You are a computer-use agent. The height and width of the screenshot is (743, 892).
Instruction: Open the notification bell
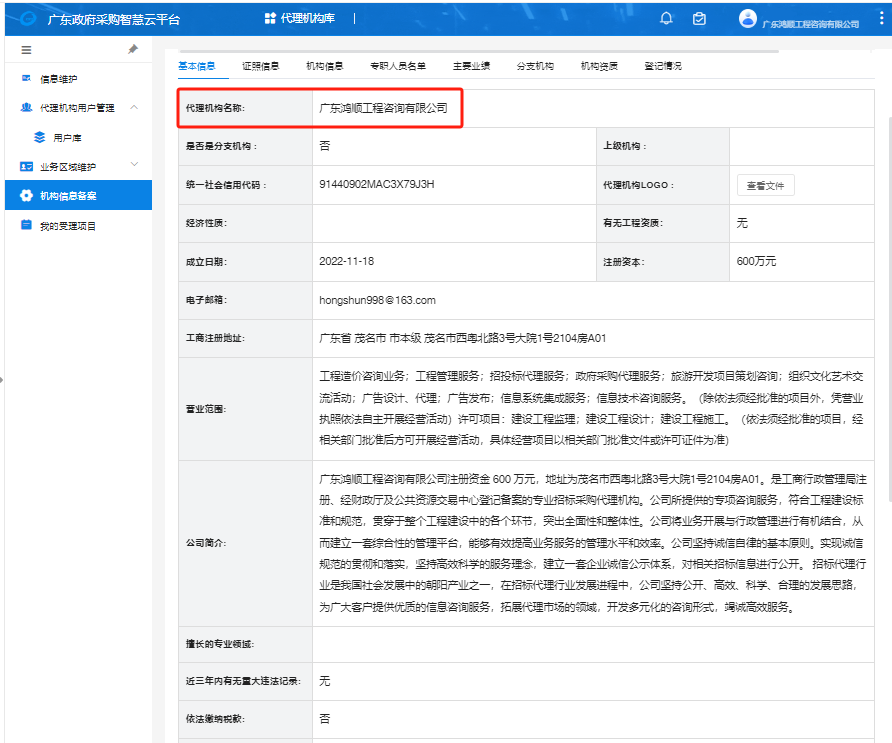point(666,19)
